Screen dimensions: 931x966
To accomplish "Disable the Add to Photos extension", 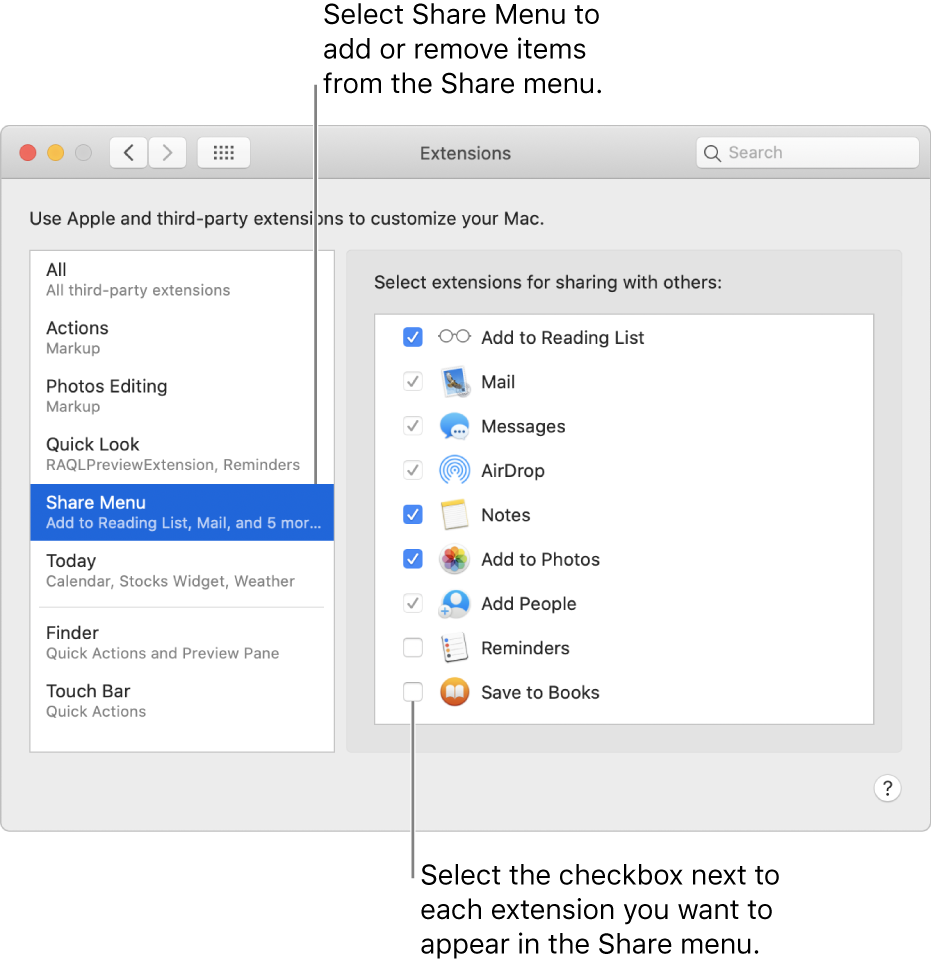I will click(413, 559).
